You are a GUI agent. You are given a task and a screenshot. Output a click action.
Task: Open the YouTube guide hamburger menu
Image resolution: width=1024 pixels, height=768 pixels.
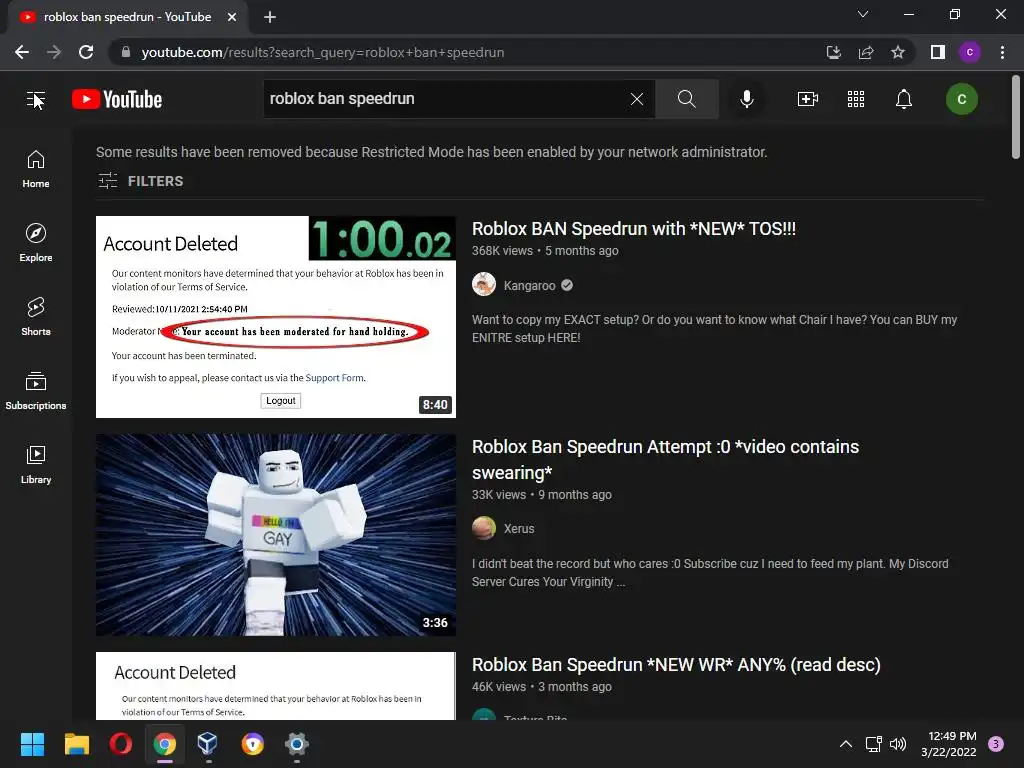[x=35, y=99]
